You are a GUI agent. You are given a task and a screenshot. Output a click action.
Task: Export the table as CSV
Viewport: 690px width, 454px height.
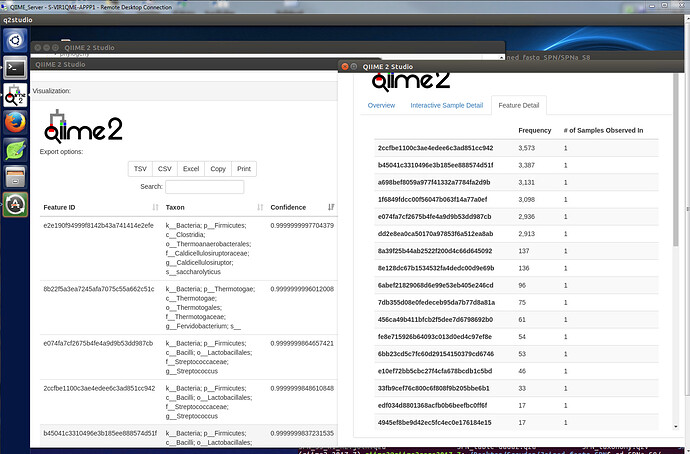(x=166, y=169)
